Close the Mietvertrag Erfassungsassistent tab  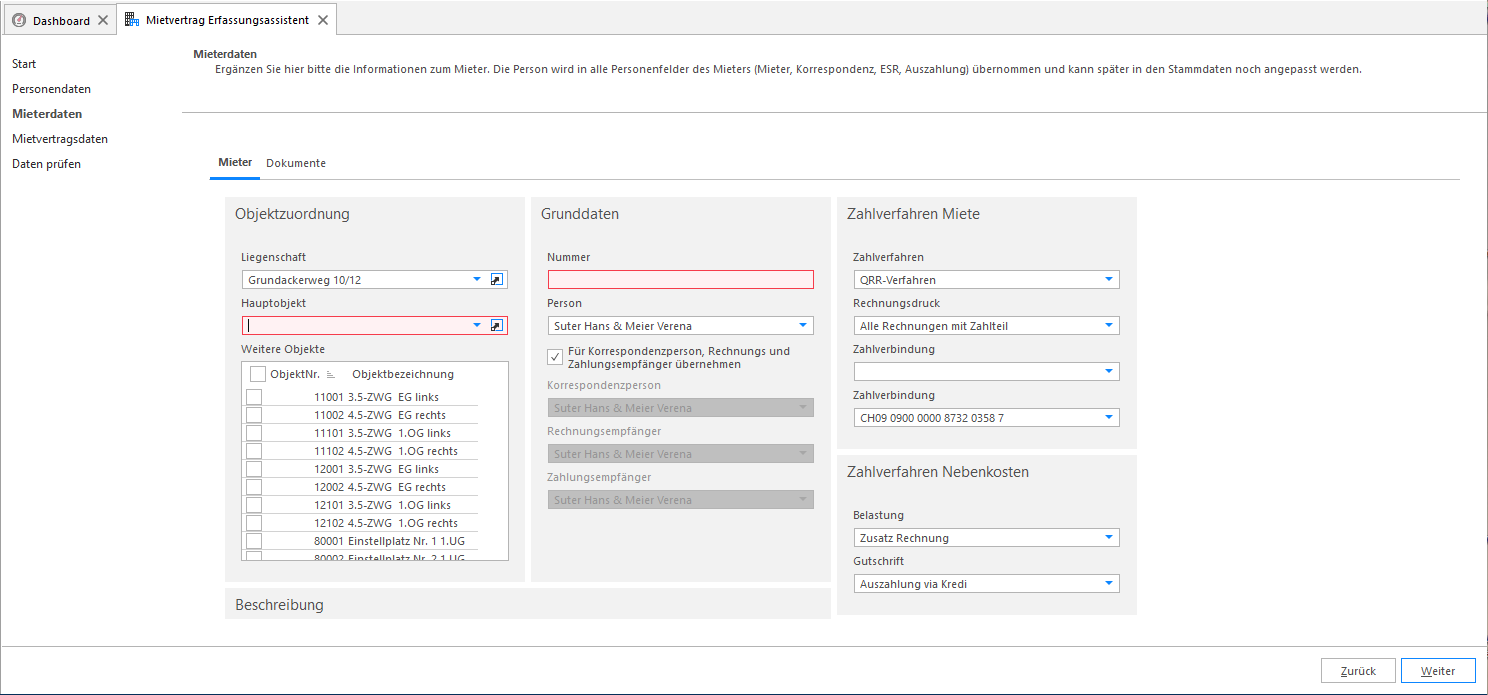click(x=321, y=20)
